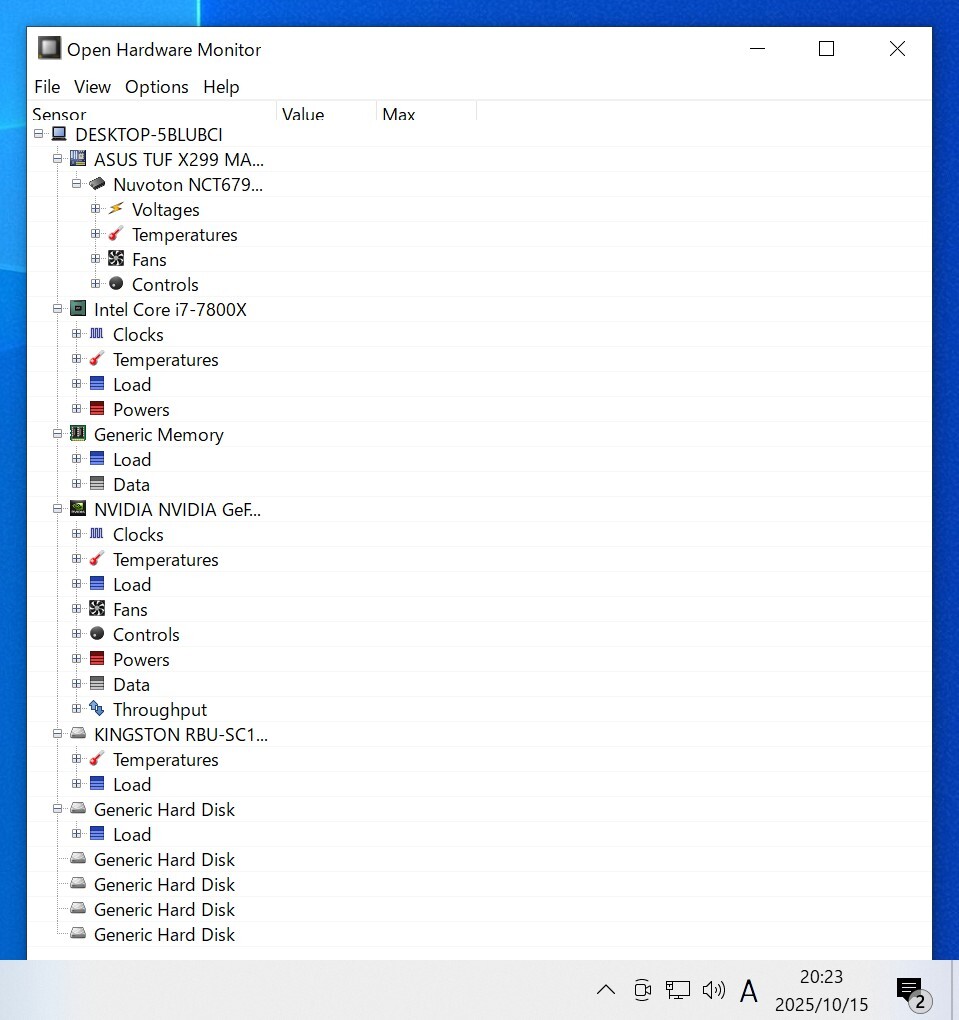Screen dimensions: 959x1020
Task: Click the CPU icon beside Intel Core i7-7800X
Action: click(78, 308)
